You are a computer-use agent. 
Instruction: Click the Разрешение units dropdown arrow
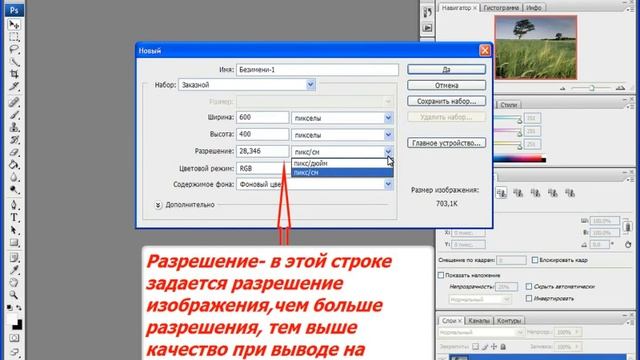[x=388, y=151]
